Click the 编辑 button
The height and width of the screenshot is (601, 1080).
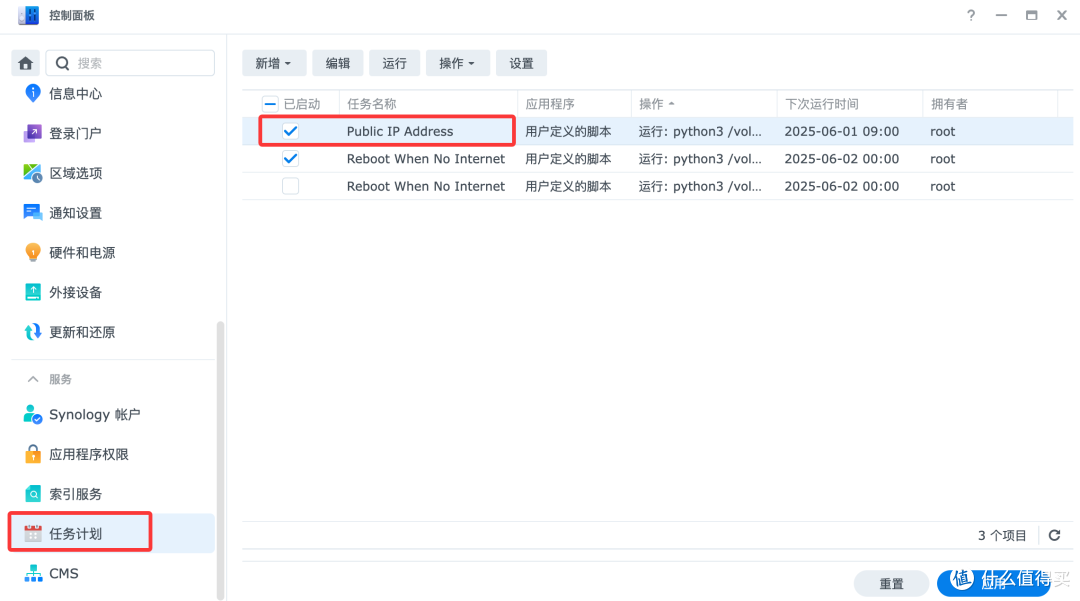pyautogui.click(x=338, y=63)
